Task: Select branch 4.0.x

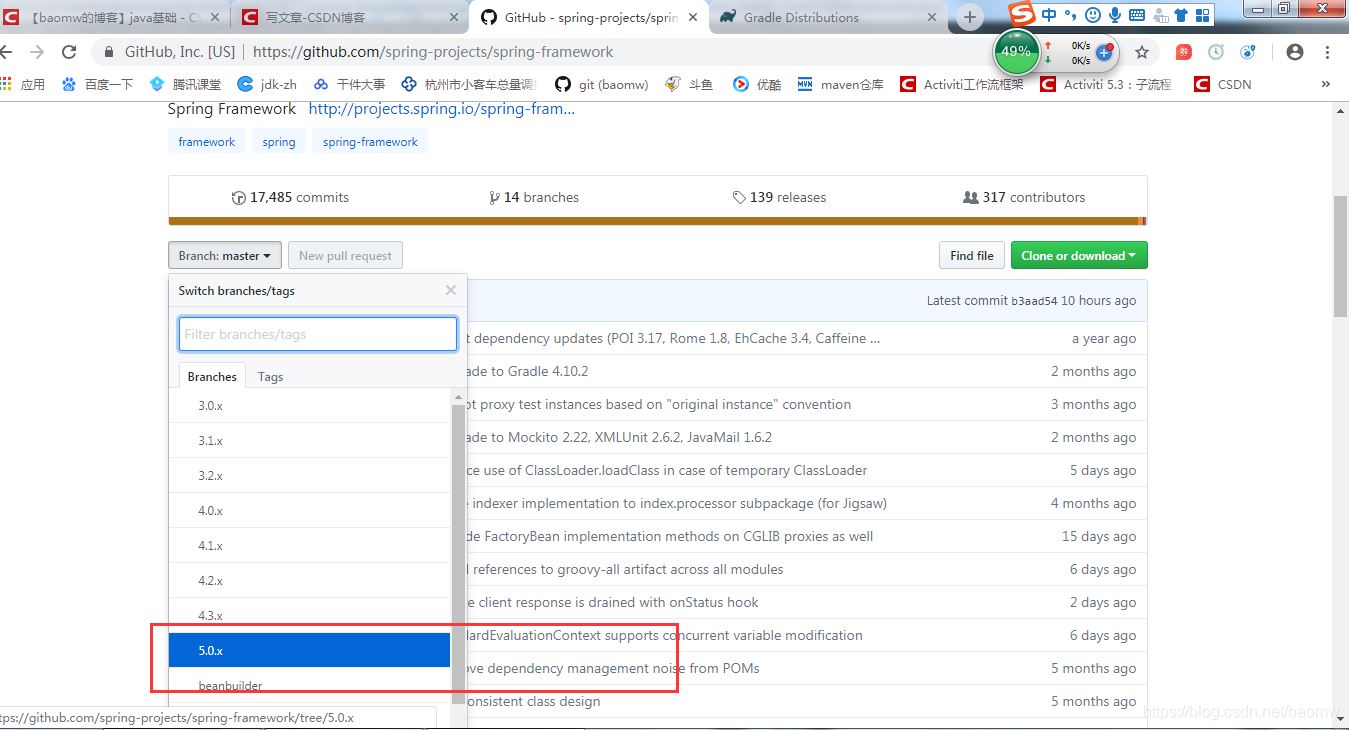Action: point(310,511)
